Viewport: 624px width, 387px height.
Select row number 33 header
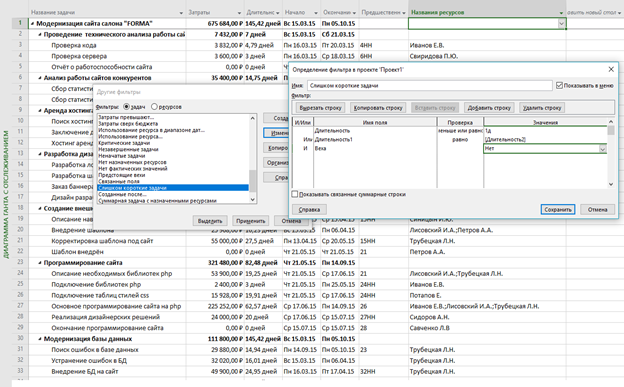pos(20,371)
